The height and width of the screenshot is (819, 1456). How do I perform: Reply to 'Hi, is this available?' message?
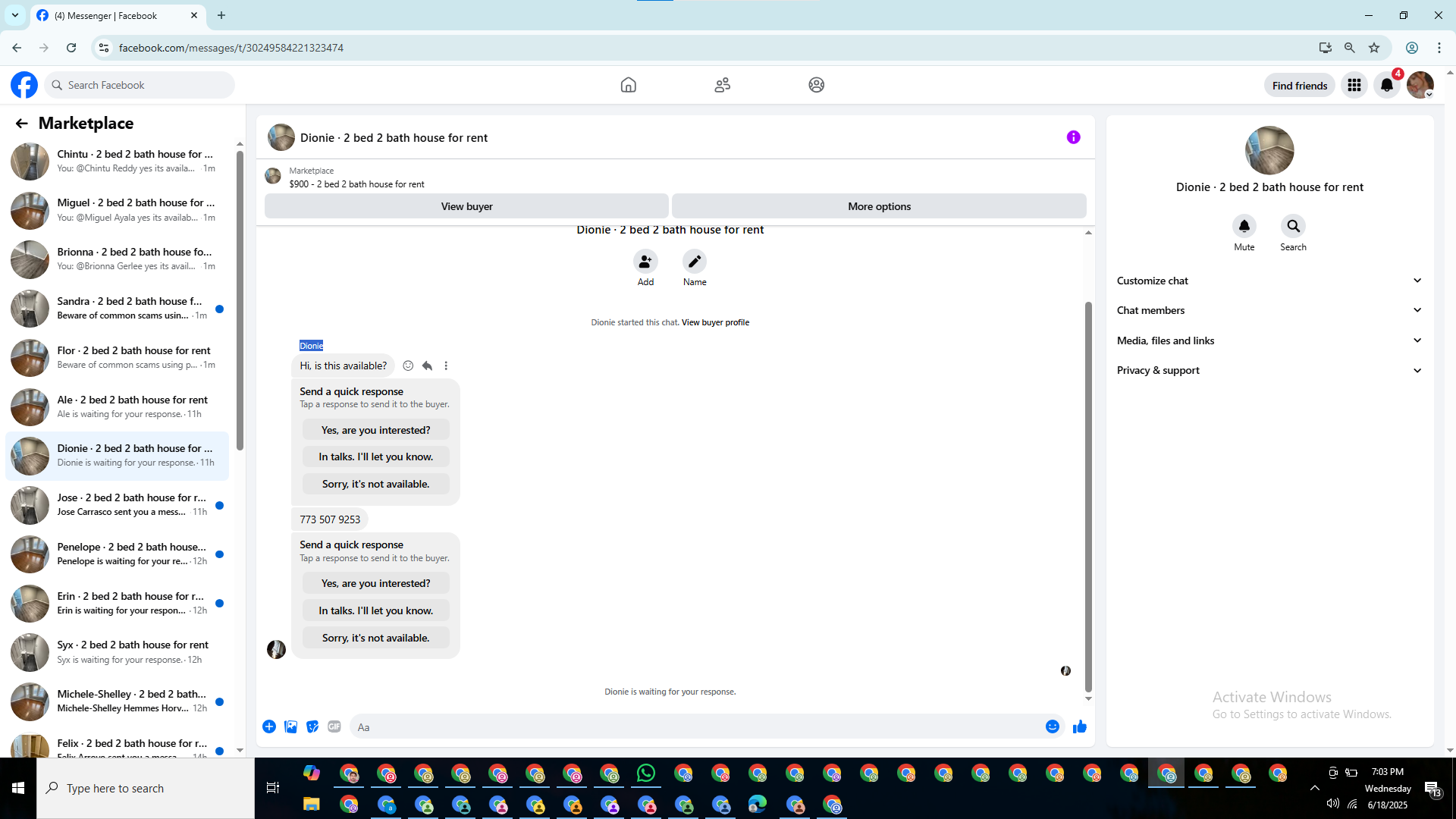click(427, 366)
